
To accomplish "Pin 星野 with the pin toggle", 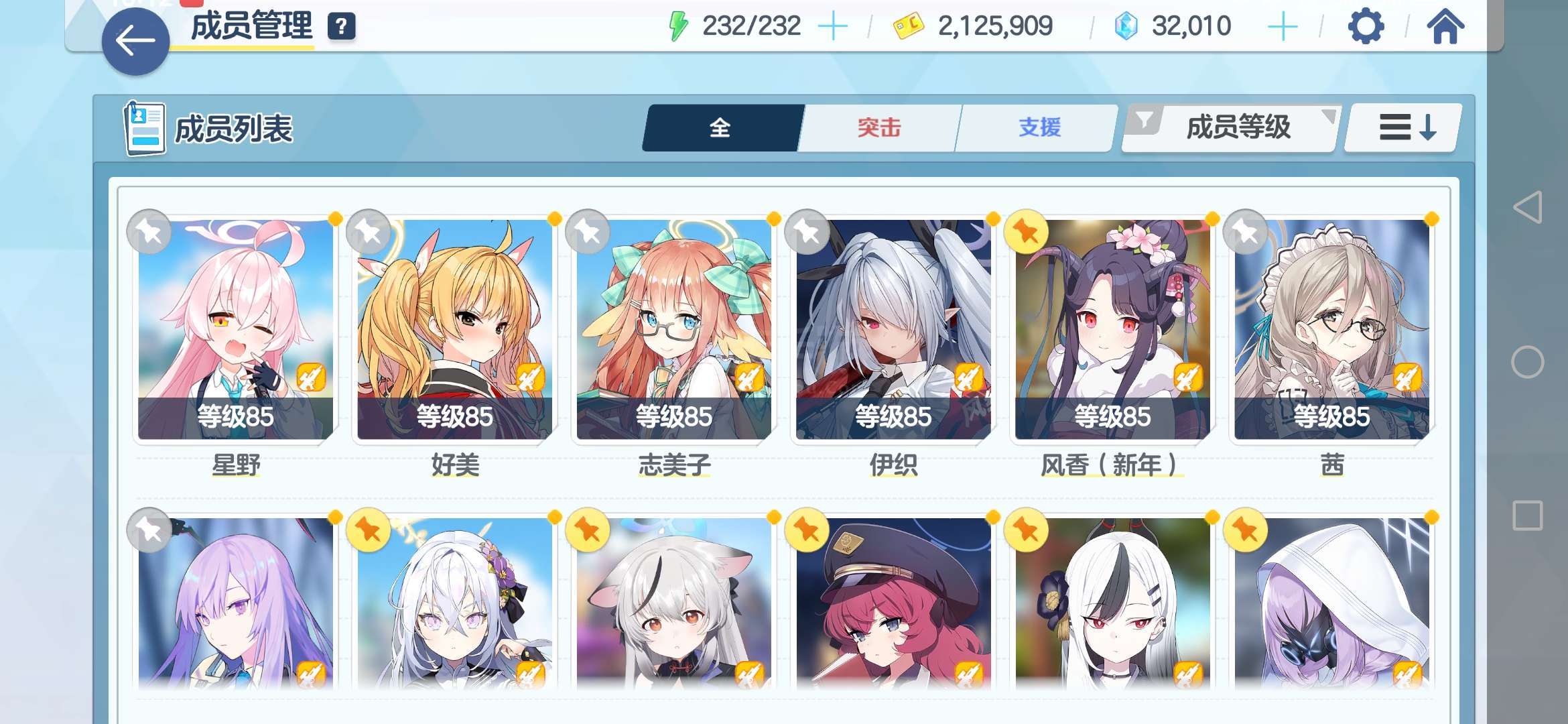I will [x=149, y=232].
